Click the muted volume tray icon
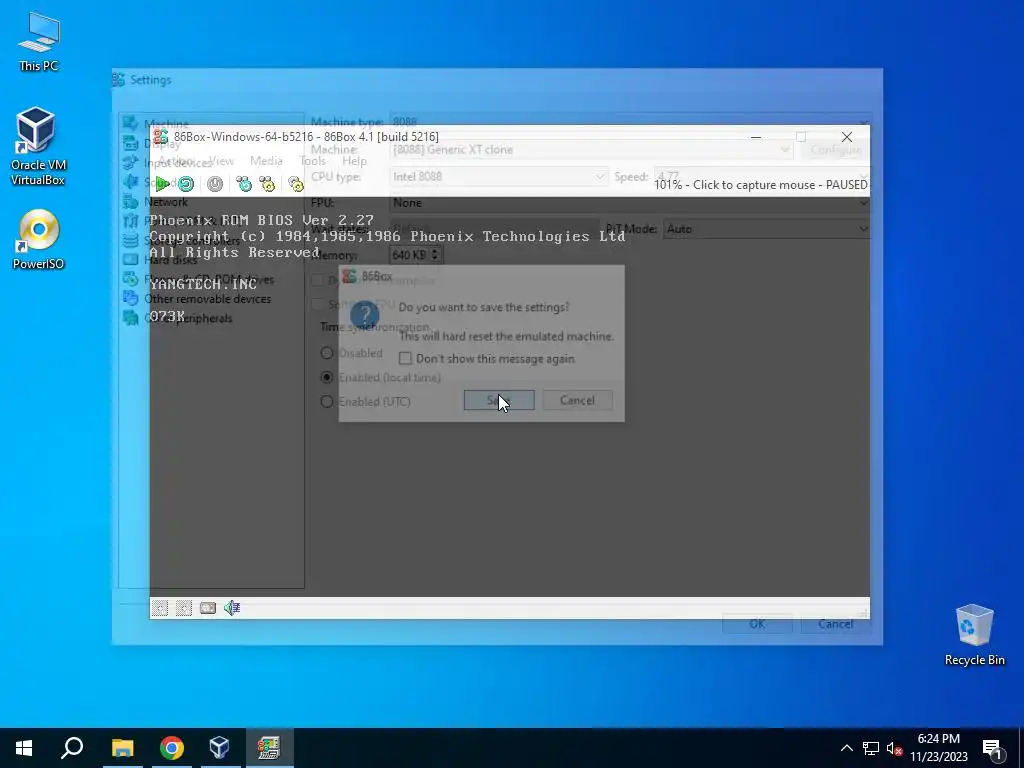 894,748
